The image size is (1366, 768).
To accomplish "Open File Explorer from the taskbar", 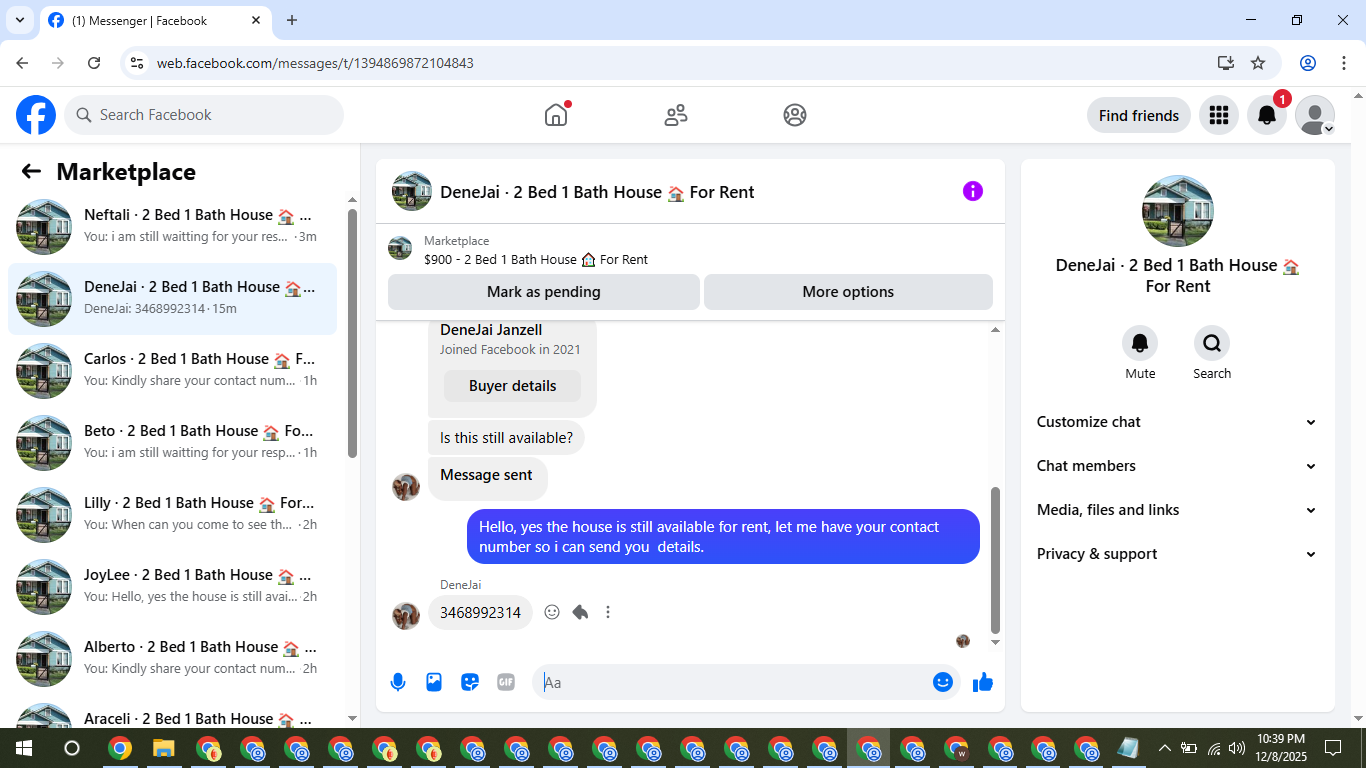I will coord(163,748).
